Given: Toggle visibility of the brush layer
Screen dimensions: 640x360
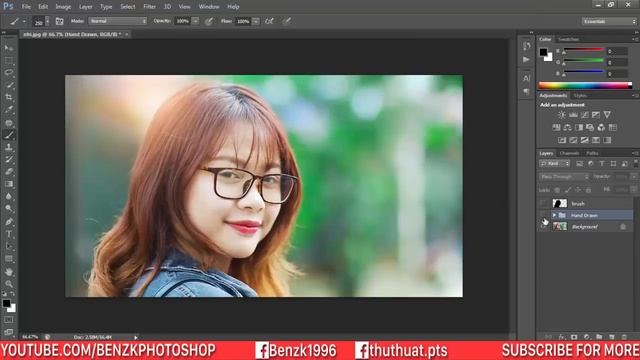Looking at the screenshot, I should tap(543, 203).
